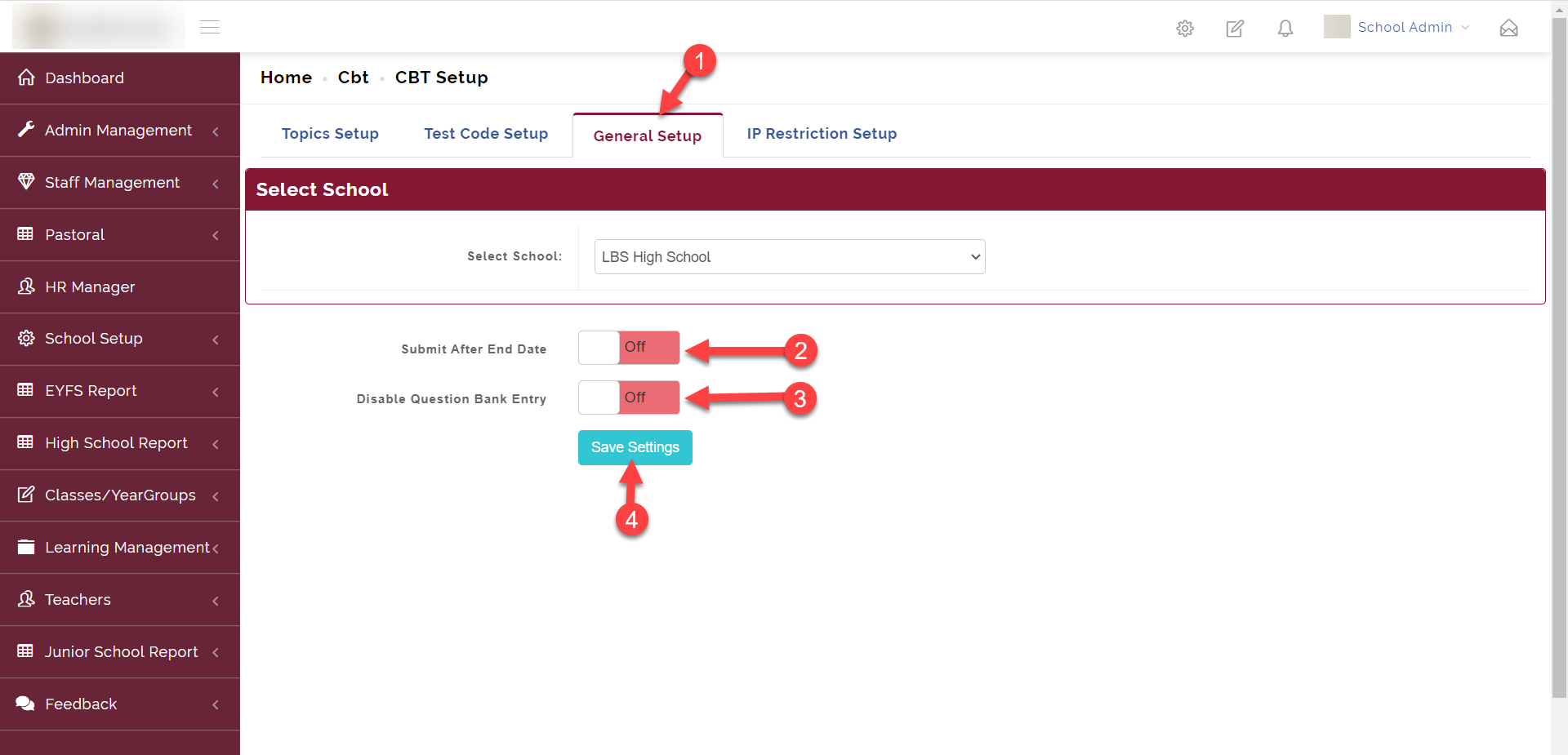
Task: Click the Pastoral table icon
Action: [x=25, y=233]
